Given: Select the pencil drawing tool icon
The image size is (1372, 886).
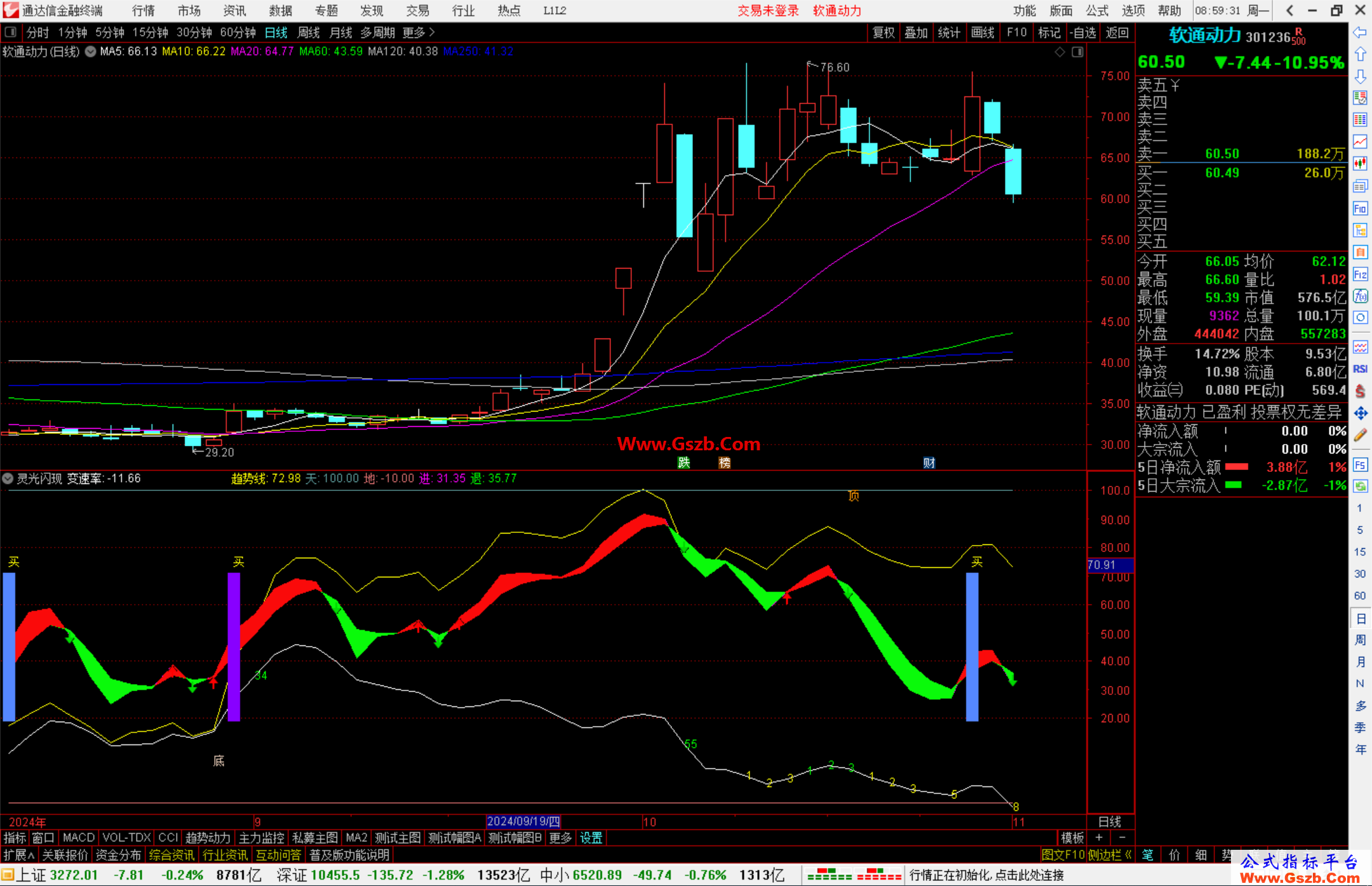Looking at the screenshot, I should click(1360, 436).
